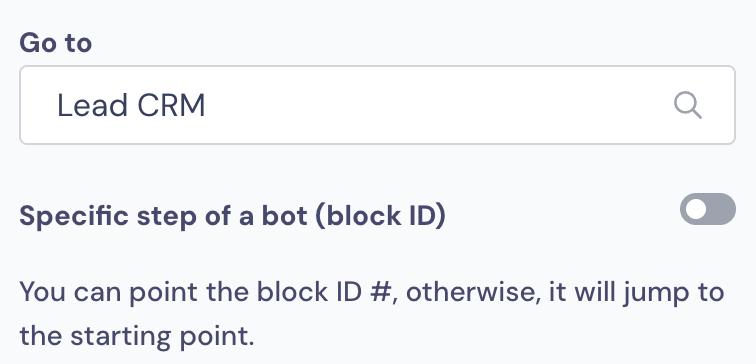Focus the Go to search box
This screenshot has width=756, height=364.
click(377, 105)
